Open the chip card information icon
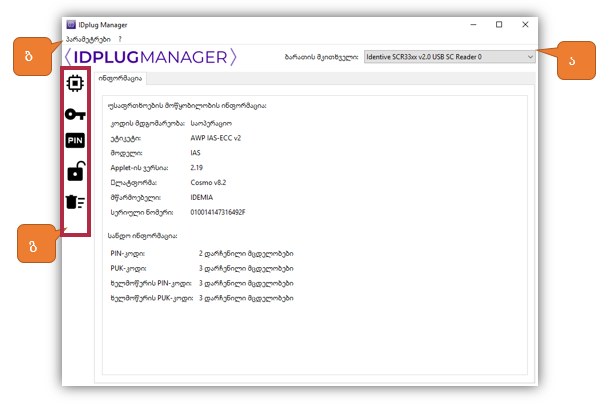Viewport: 610px width, 417px height. click(75, 83)
